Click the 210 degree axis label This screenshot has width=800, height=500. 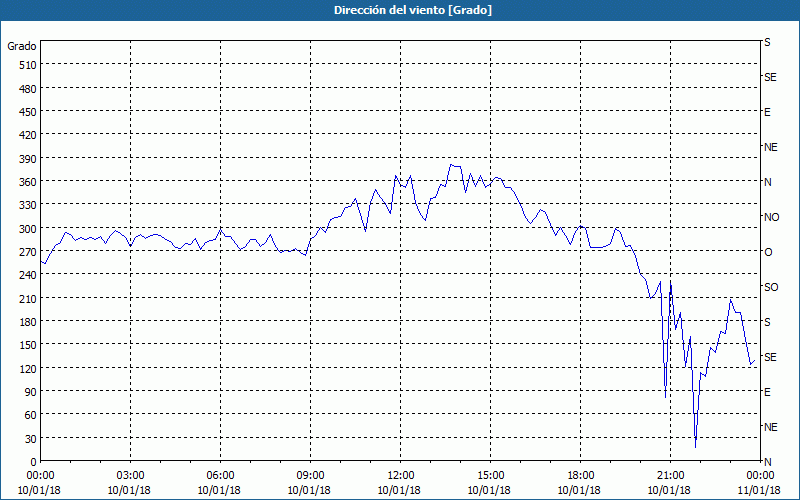(x=28, y=299)
